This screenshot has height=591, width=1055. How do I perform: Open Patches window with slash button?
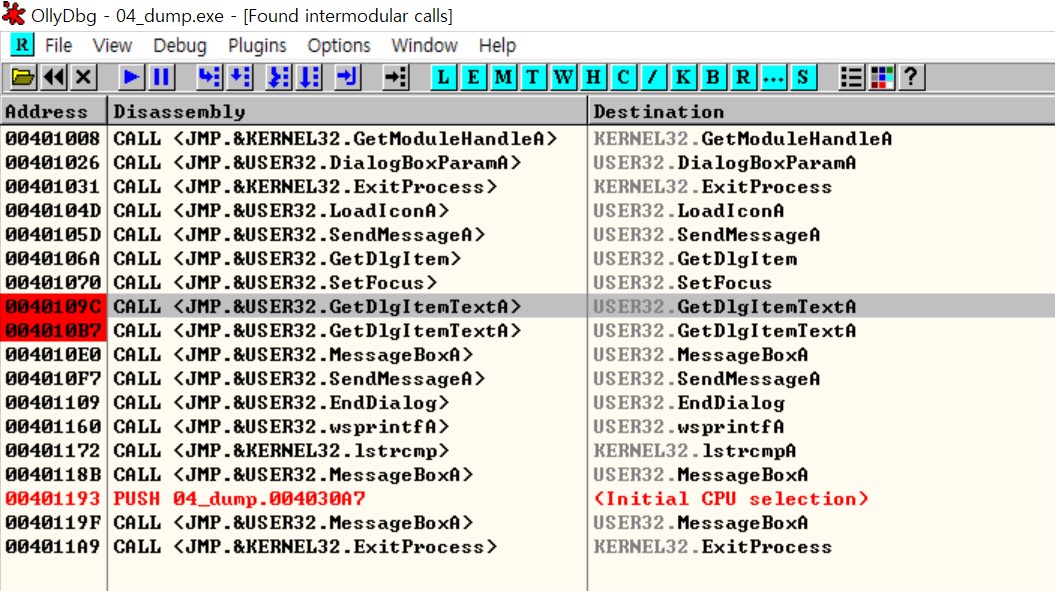(x=653, y=77)
